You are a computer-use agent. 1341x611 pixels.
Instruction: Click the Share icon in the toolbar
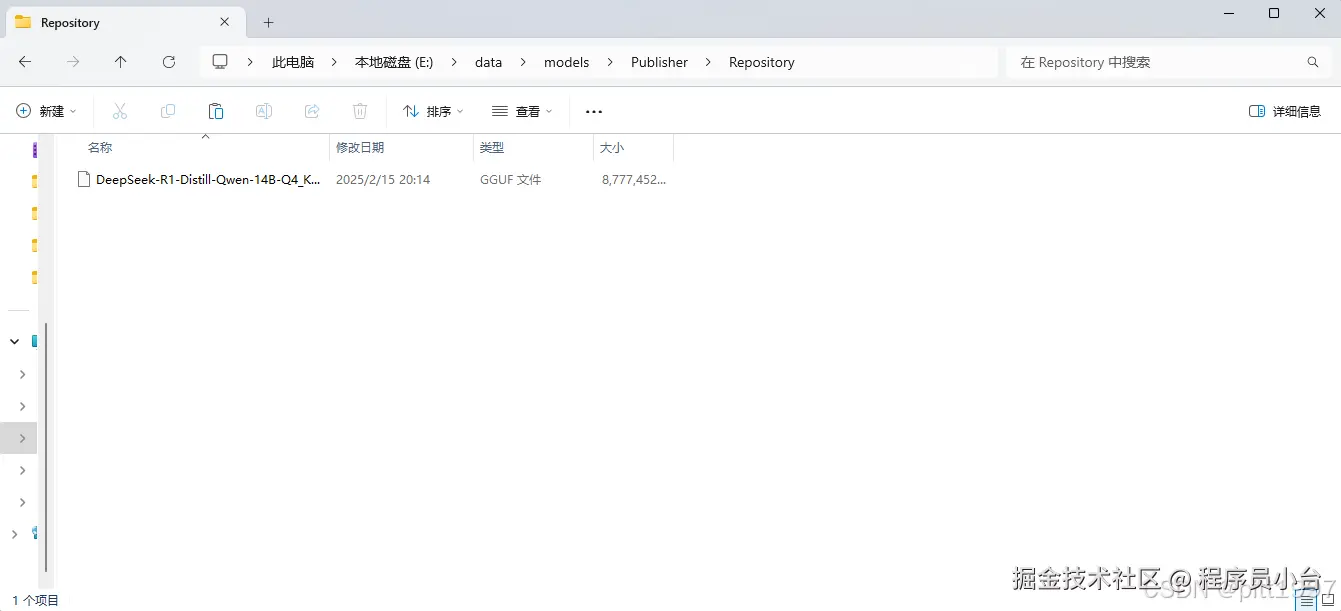pos(311,111)
